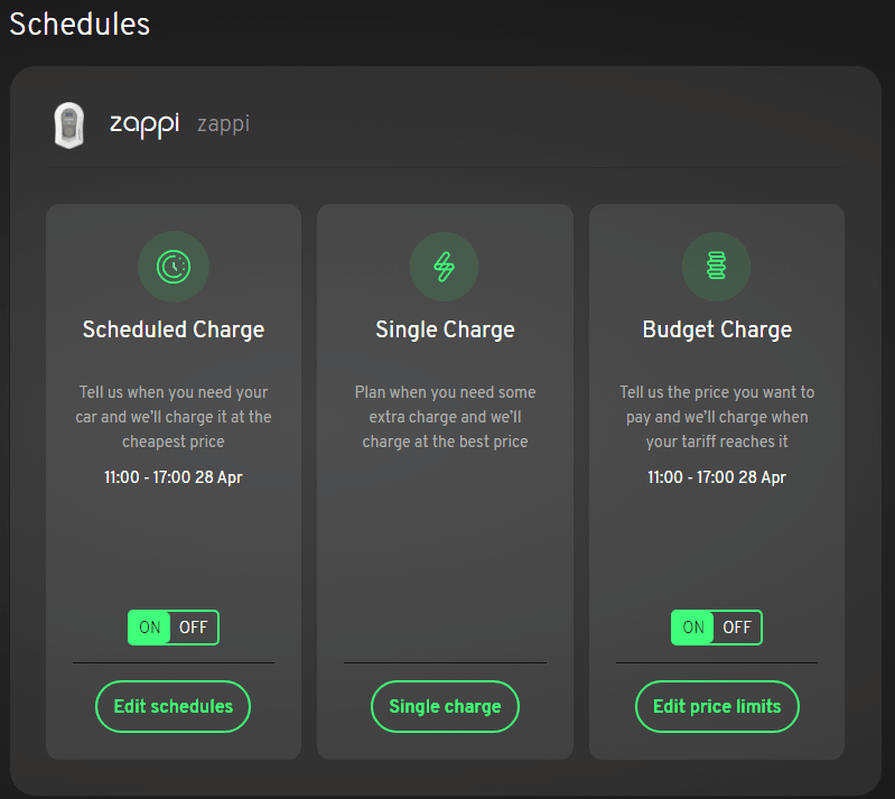Switch Budget Charge to OFF
This screenshot has width=895, height=799.
click(x=737, y=628)
